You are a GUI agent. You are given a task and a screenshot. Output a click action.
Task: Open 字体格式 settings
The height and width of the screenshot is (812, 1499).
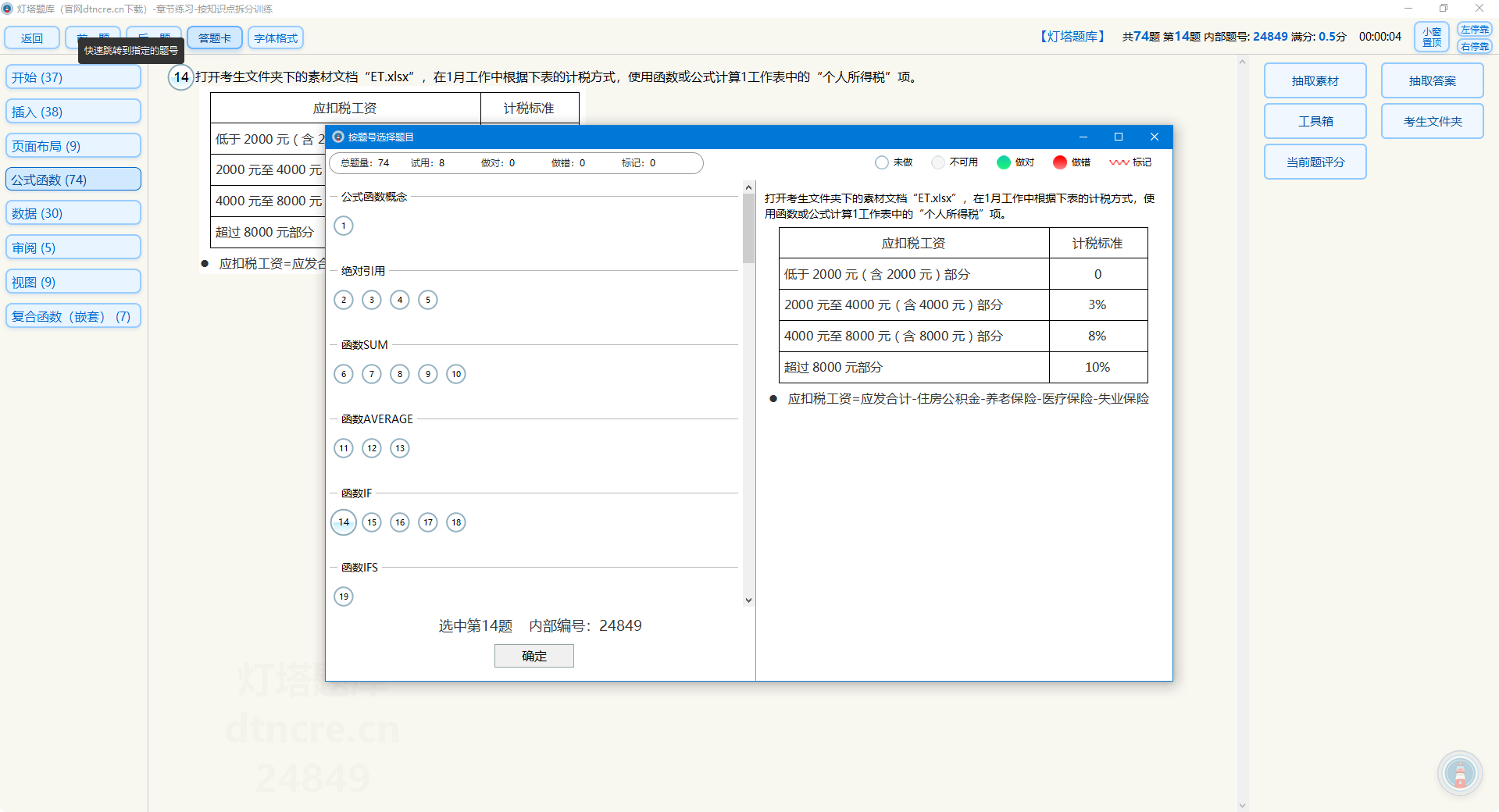tap(276, 37)
